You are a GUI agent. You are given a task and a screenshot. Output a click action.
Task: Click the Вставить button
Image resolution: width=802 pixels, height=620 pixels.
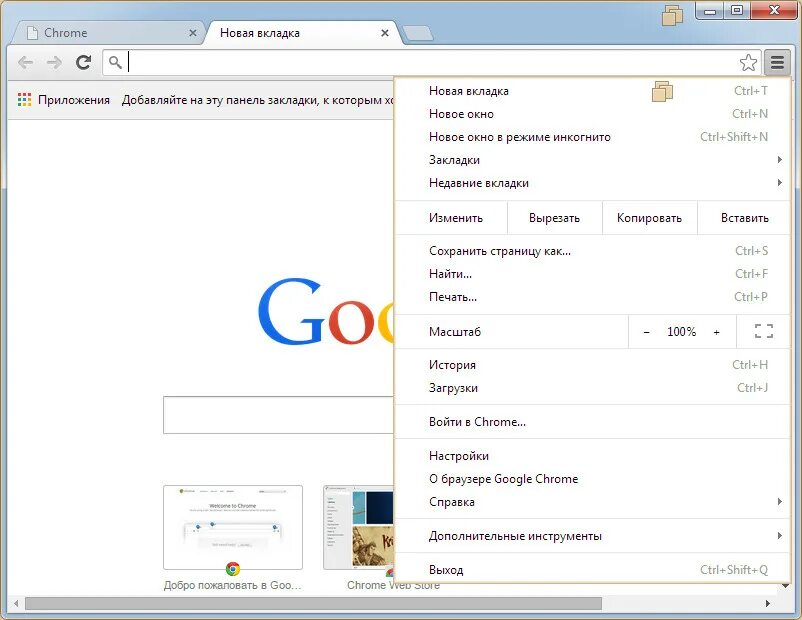coord(744,218)
